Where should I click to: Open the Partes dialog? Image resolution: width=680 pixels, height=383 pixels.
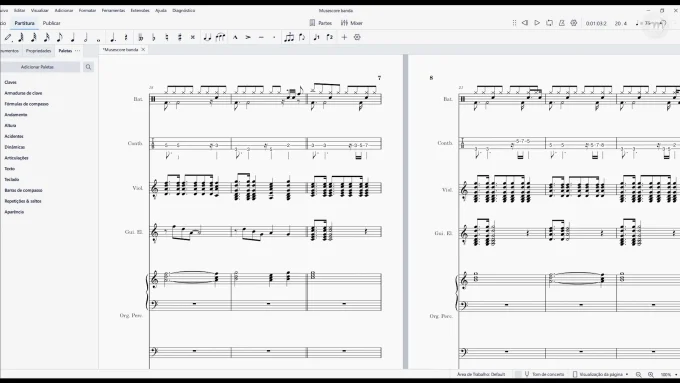320,23
